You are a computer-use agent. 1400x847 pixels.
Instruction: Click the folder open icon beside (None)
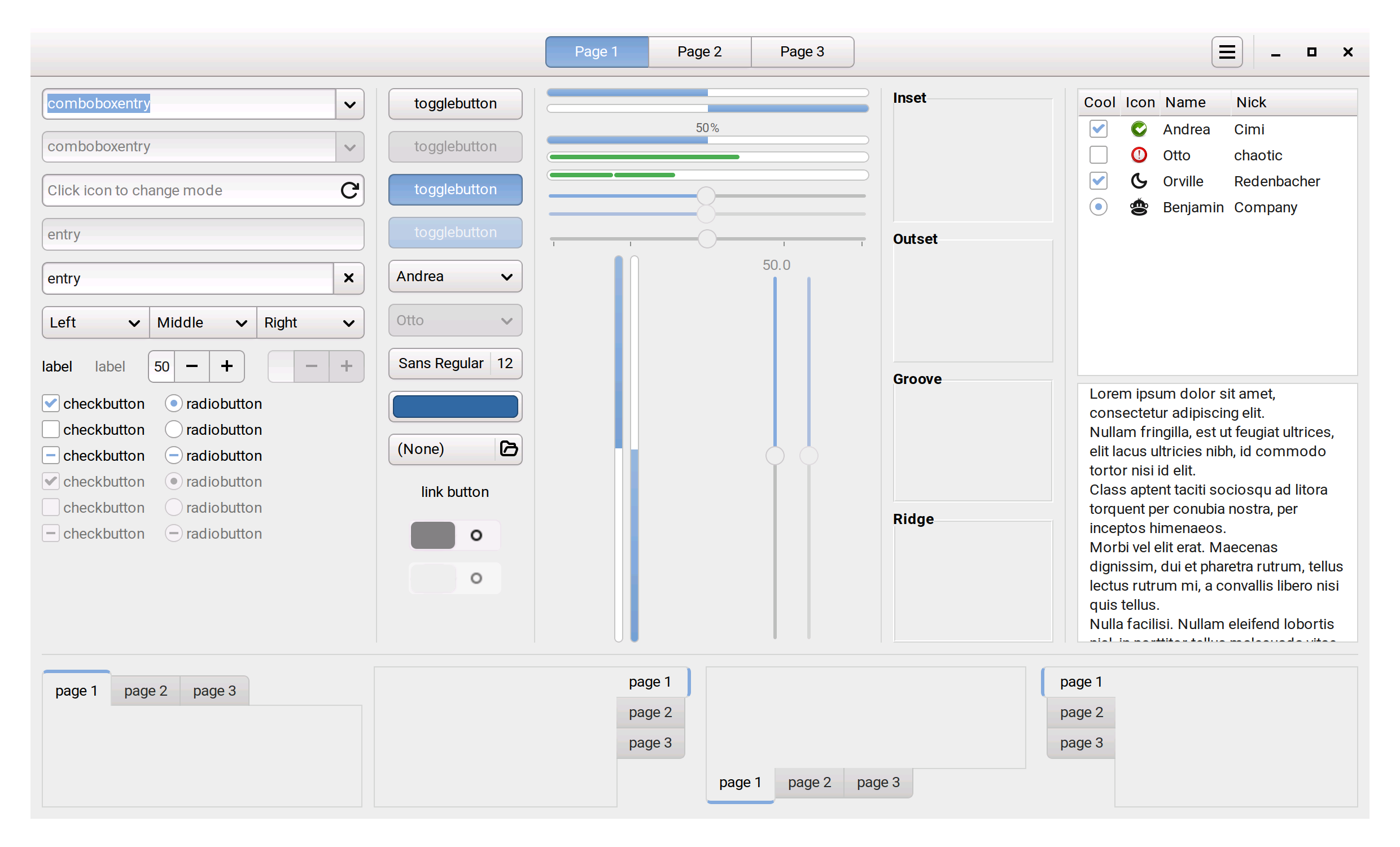point(509,448)
